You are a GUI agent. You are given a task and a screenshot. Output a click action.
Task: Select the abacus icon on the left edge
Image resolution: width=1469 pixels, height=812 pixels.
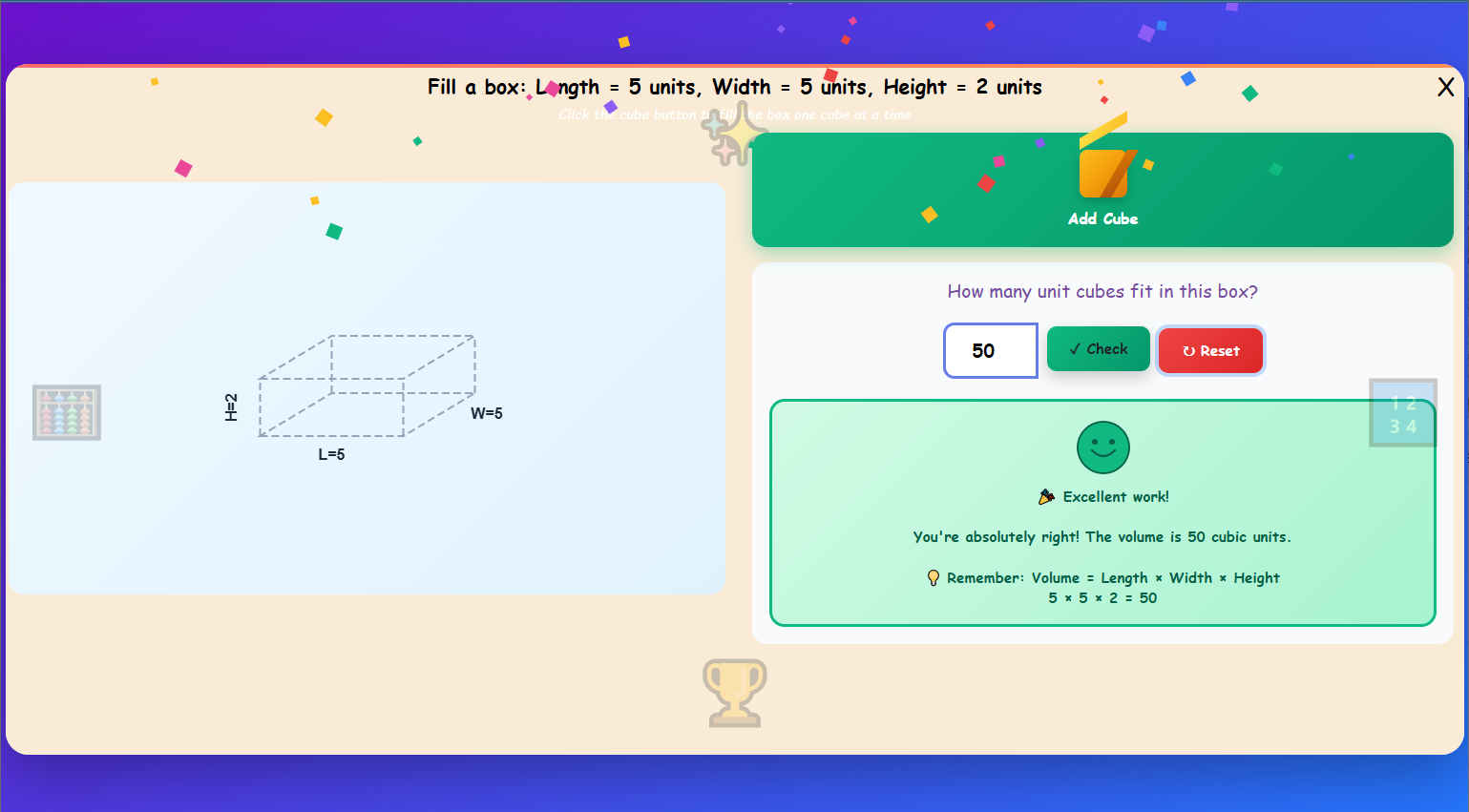[x=66, y=412]
